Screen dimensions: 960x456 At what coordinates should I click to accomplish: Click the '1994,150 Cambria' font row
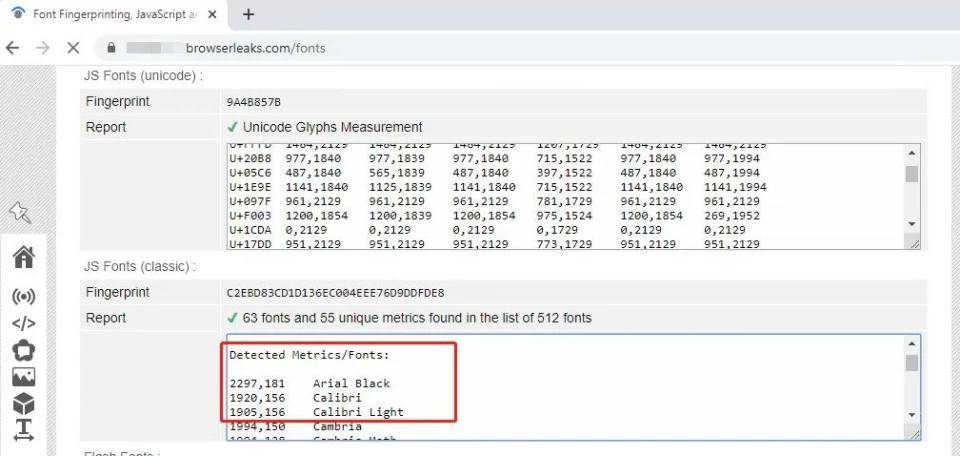(x=296, y=427)
